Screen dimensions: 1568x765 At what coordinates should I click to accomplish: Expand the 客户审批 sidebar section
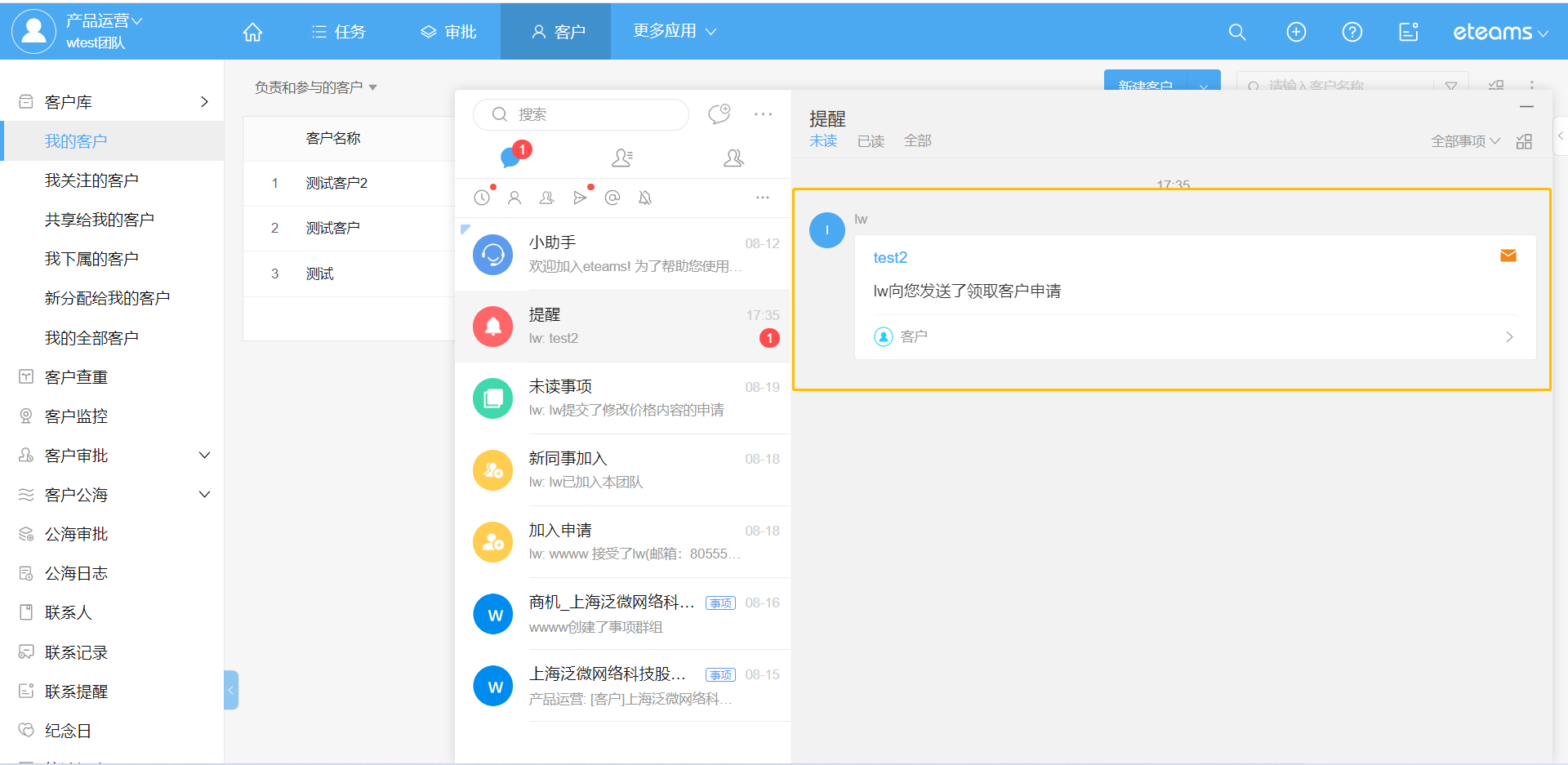point(204,456)
